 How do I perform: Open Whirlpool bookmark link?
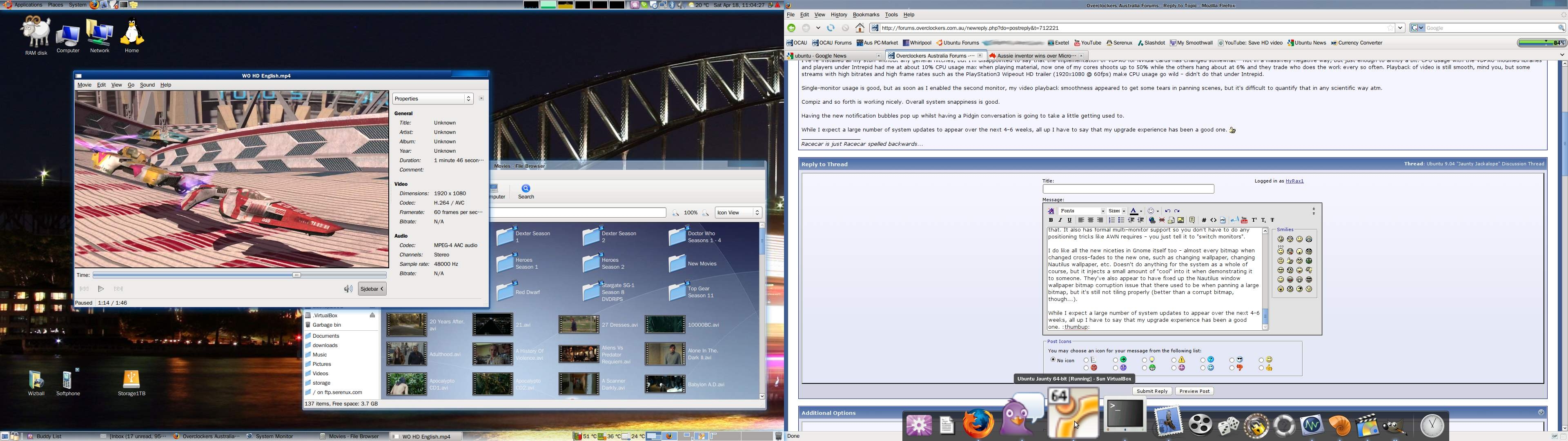(x=917, y=43)
